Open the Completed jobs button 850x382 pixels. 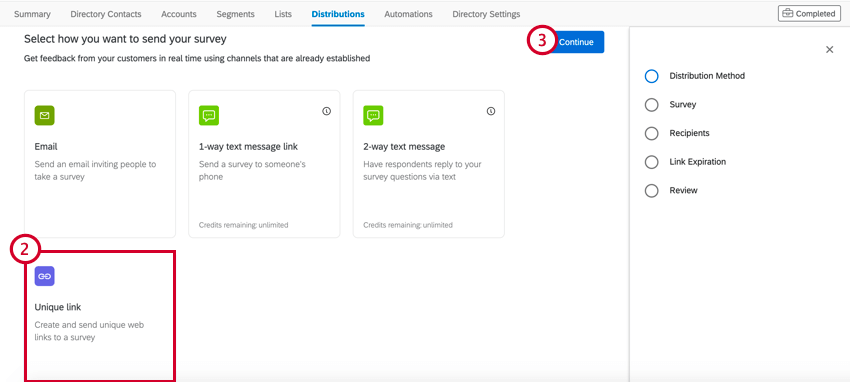pyautogui.click(x=809, y=14)
